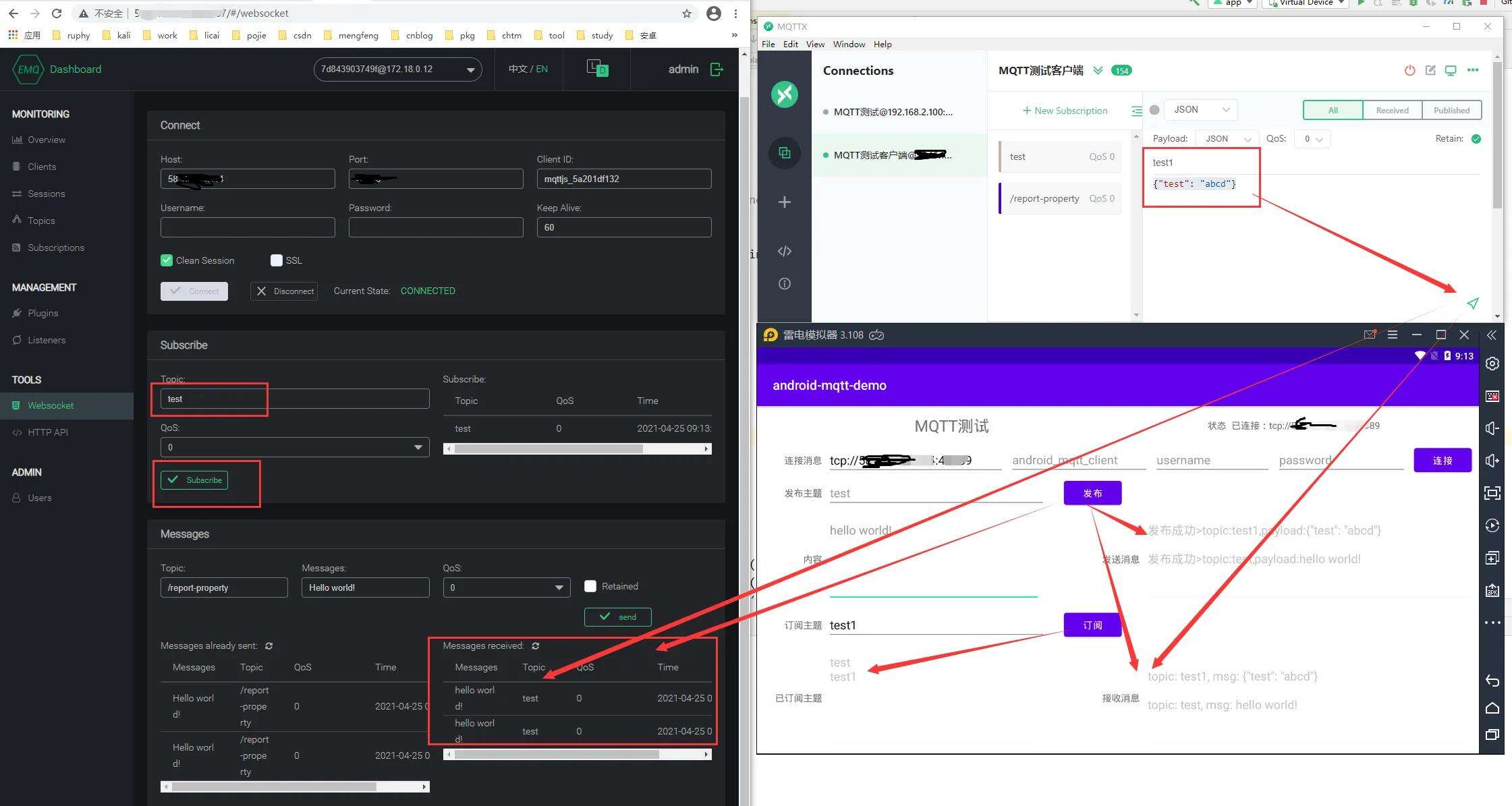The image size is (1512, 806).
Task: Click the EMQ dashboard logout icon
Action: (717, 69)
